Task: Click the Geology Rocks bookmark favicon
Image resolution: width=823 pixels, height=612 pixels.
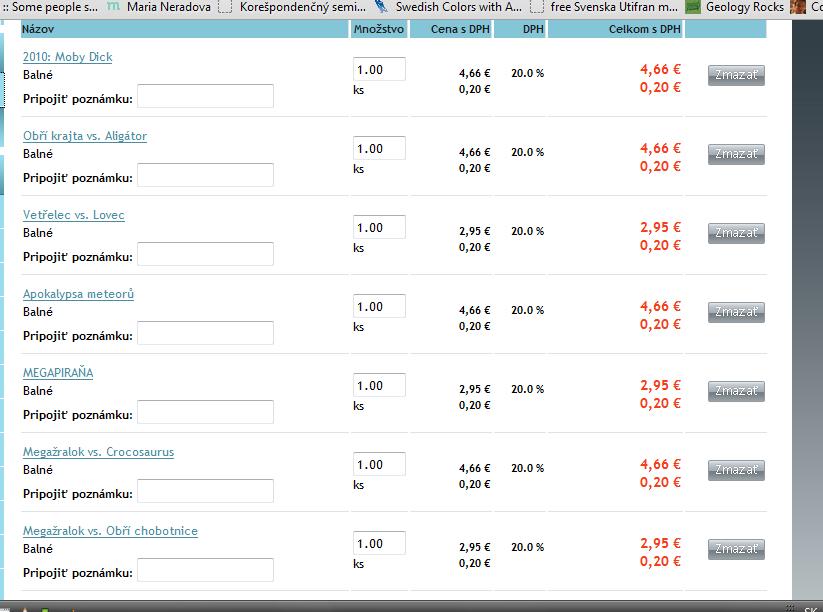Action: 693,7
